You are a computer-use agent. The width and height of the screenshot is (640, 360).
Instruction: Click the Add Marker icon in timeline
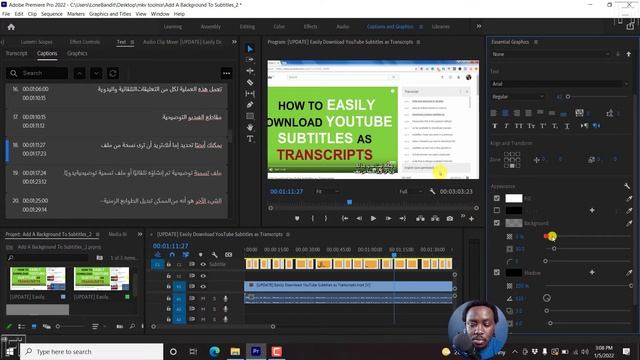(200, 255)
